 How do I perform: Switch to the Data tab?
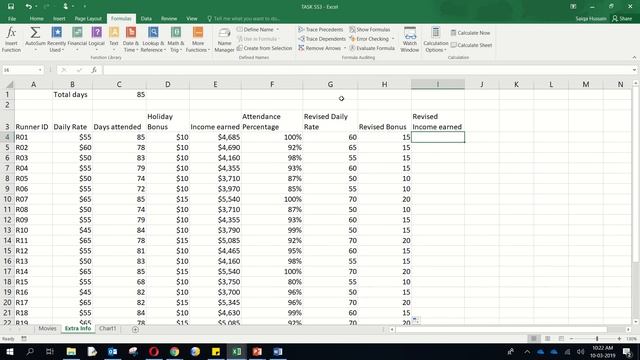tap(146, 18)
